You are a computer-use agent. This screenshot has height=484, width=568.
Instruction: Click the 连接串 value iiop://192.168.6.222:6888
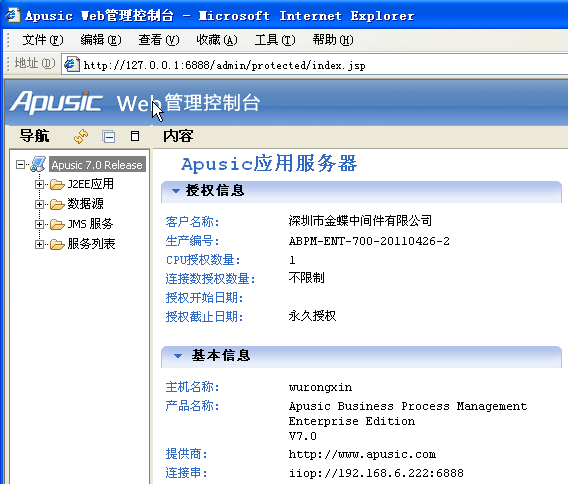376,473
